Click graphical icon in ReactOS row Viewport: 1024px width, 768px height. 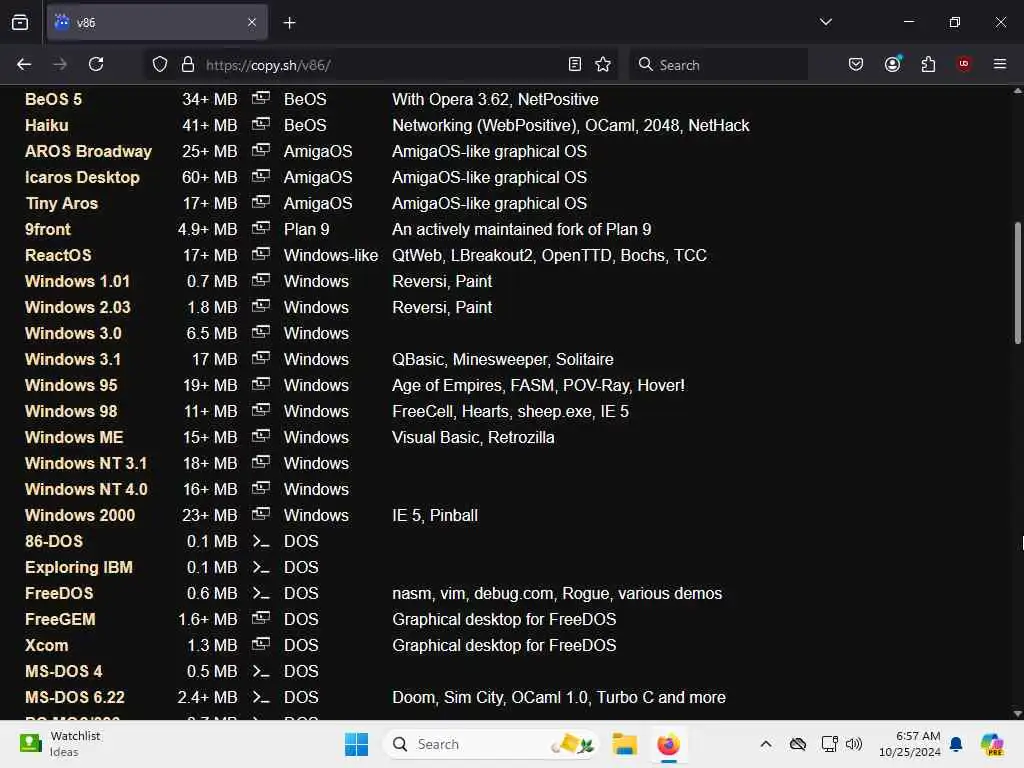(261, 254)
